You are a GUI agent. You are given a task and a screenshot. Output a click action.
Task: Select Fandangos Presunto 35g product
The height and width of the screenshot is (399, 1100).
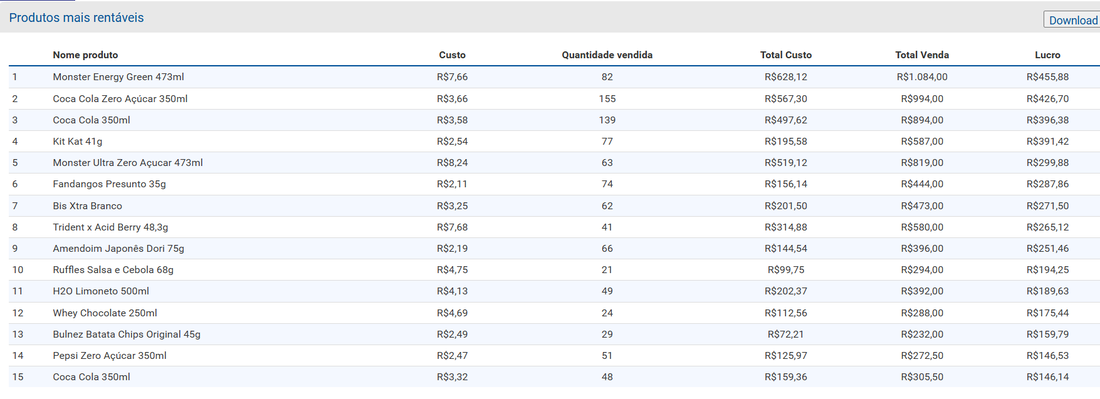pos(109,184)
